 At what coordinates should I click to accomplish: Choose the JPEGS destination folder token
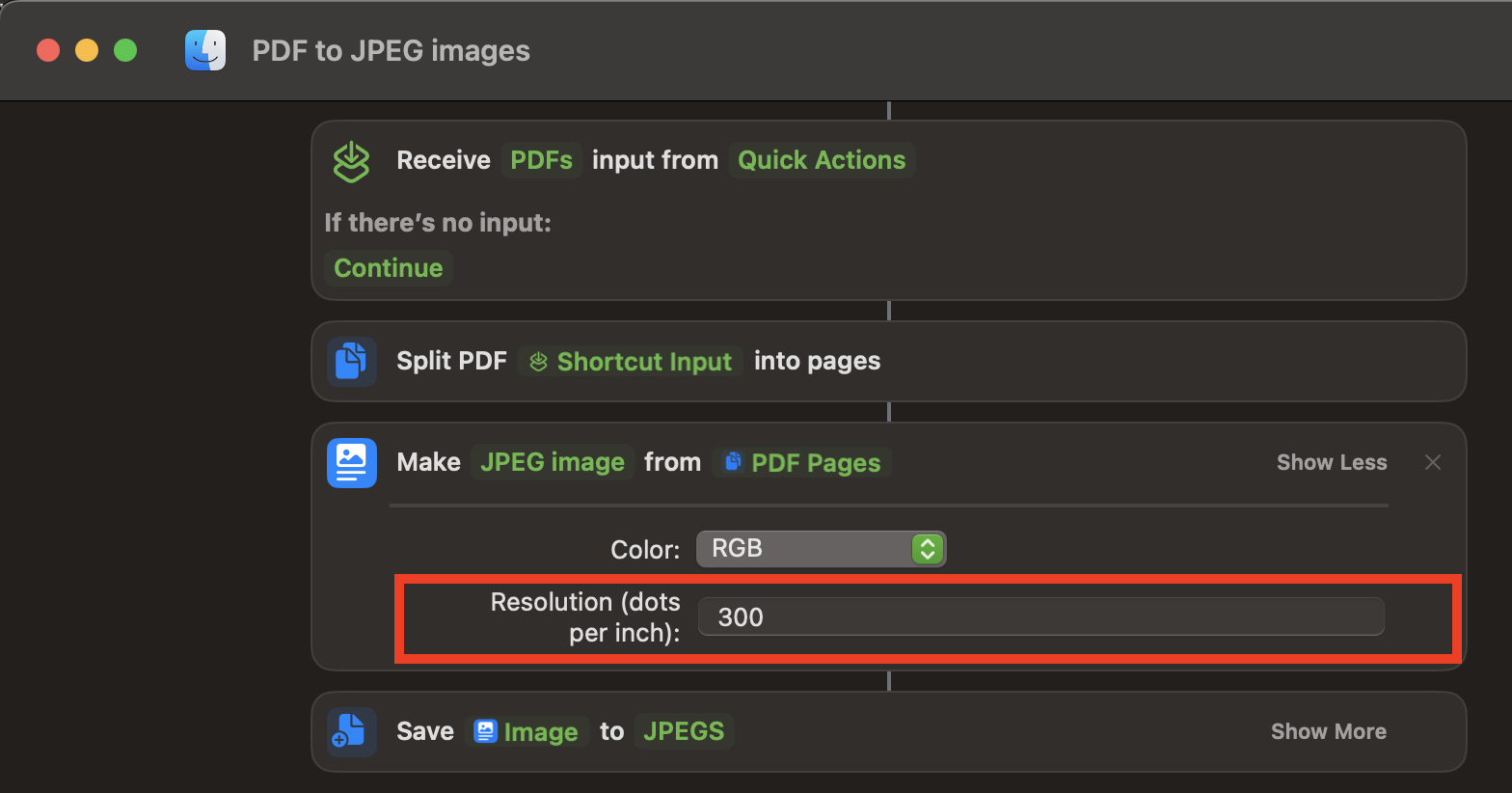coord(684,731)
